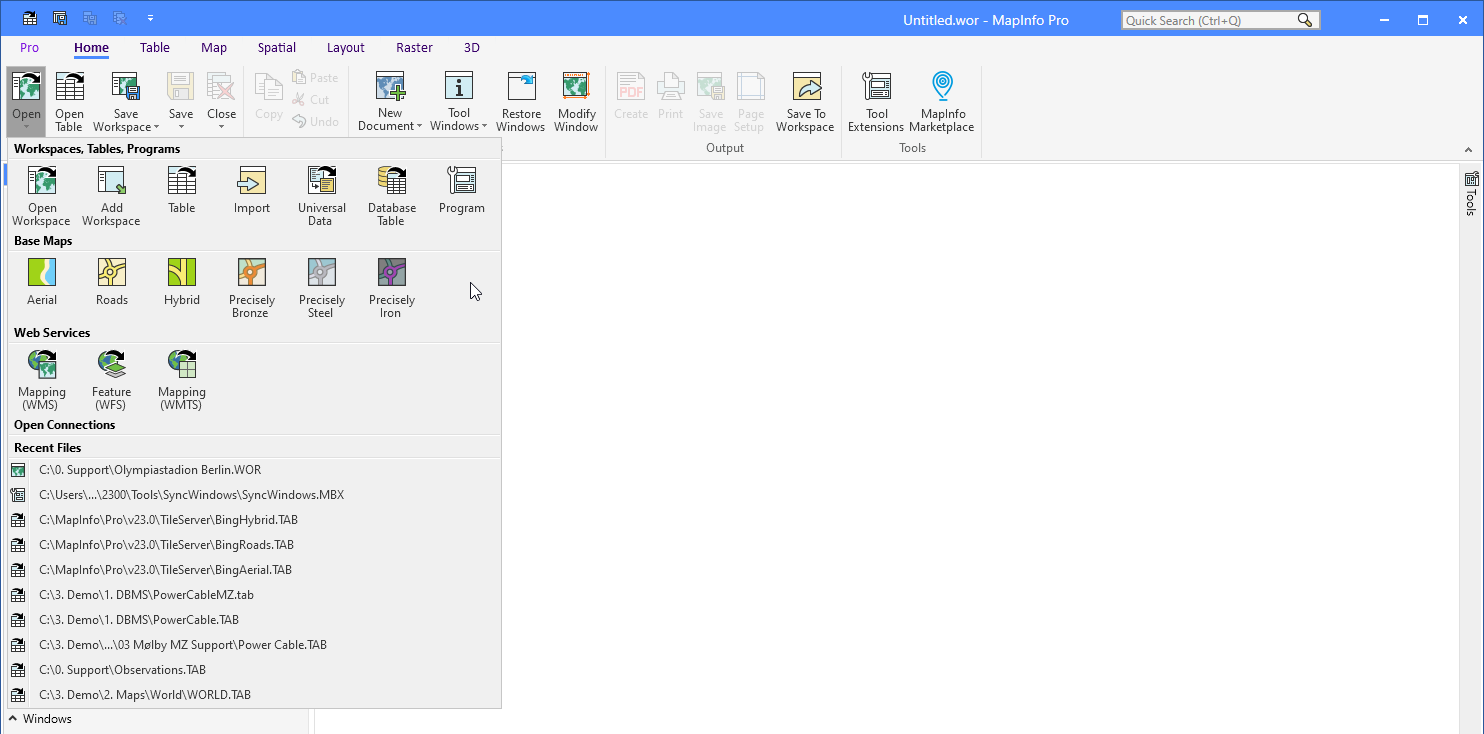This screenshot has height=734, width=1484.
Task: Click the Import icon
Action: point(251,190)
